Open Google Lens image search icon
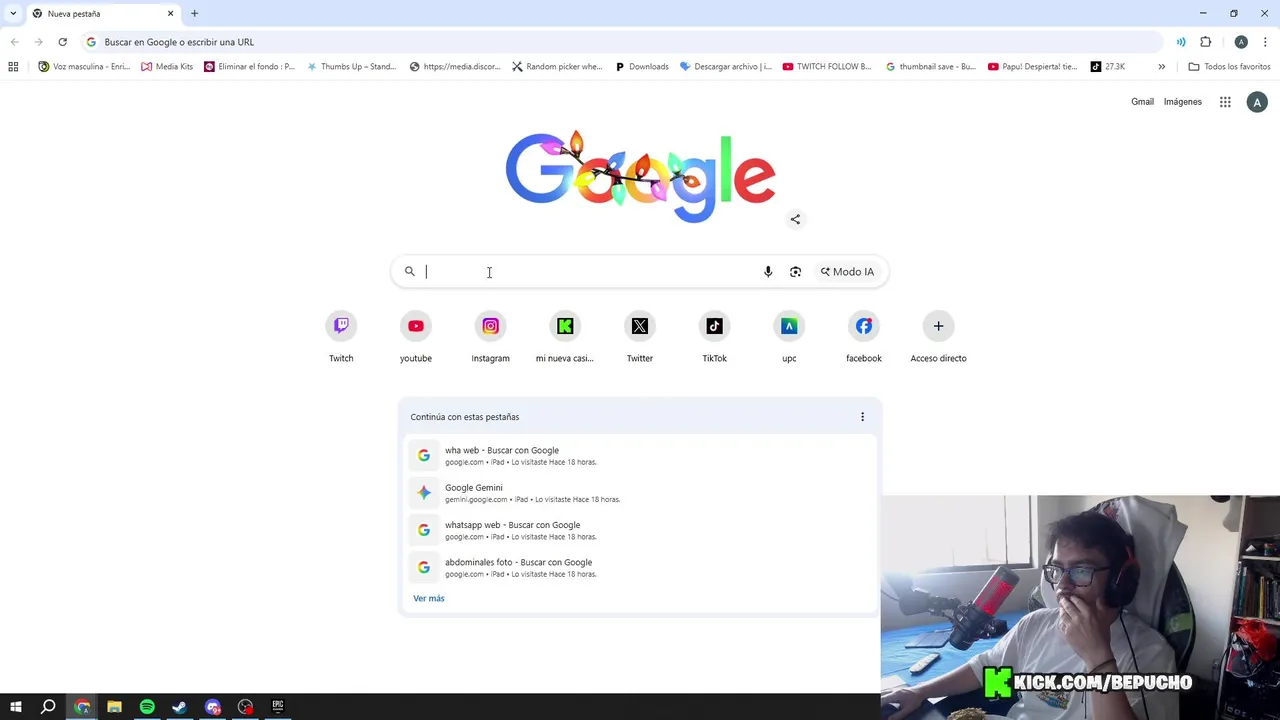Viewport: 1280px width, 720px height. (x=795, y=272)
